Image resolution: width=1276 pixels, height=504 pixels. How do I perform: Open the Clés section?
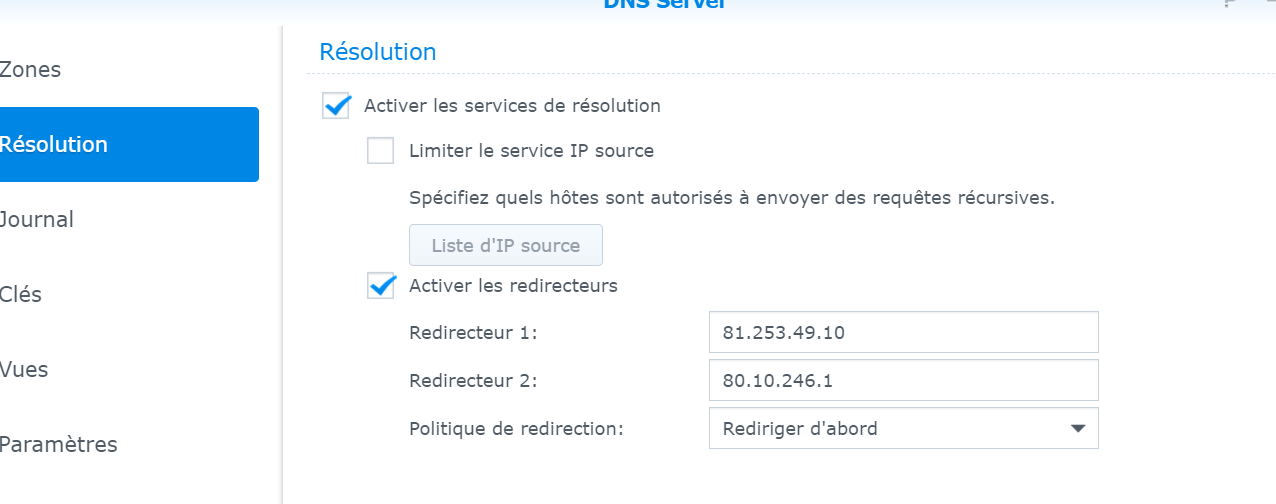(x=21, y=295)
